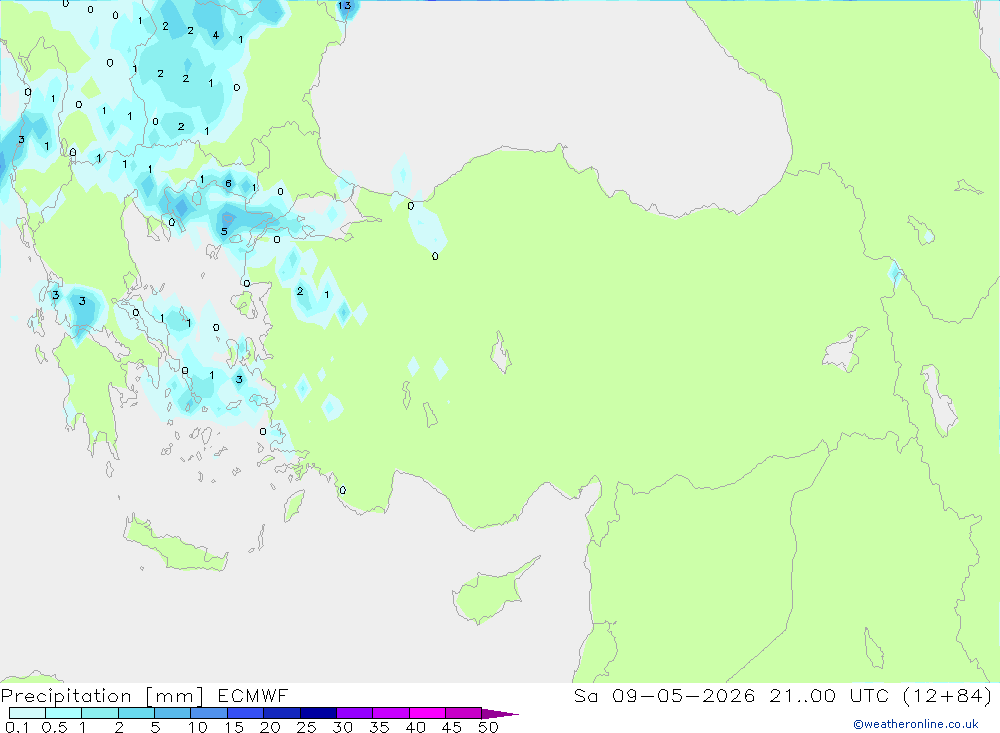This screenshot has height=733, width=1000.
Task: Select the 20–25 mm dark blue legend swatch
Action: [282, 713]
